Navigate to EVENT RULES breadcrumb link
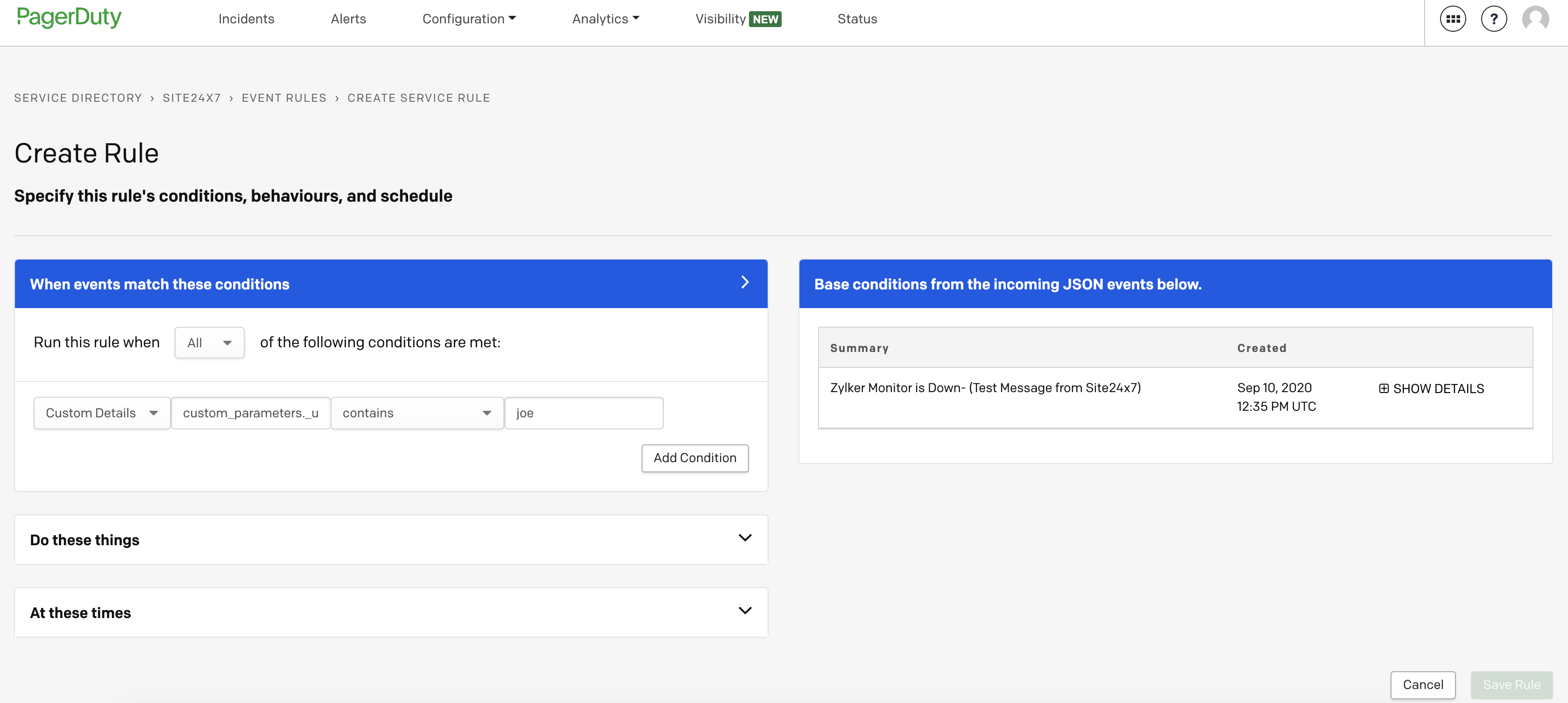1568x703 pixels. [283, 98]
